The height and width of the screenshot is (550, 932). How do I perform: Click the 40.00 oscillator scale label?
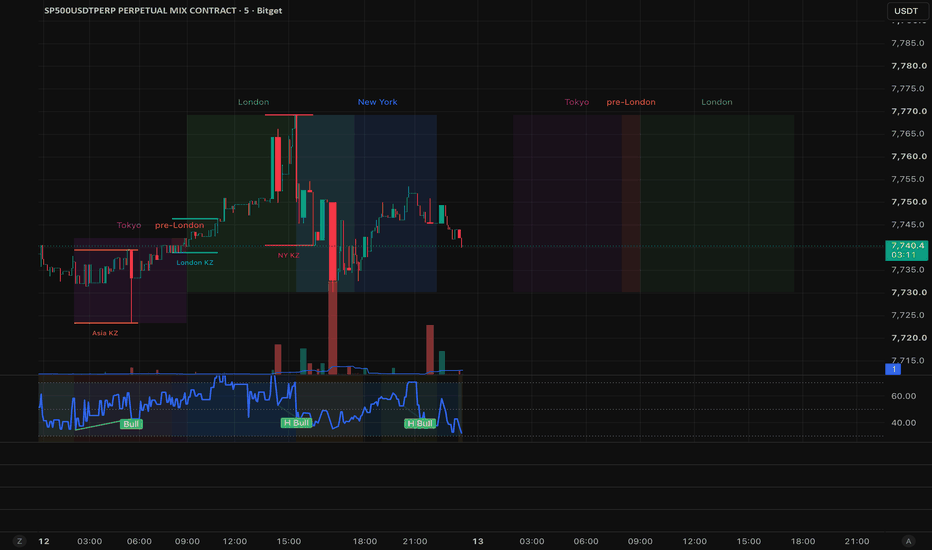(x=903, y=423)
